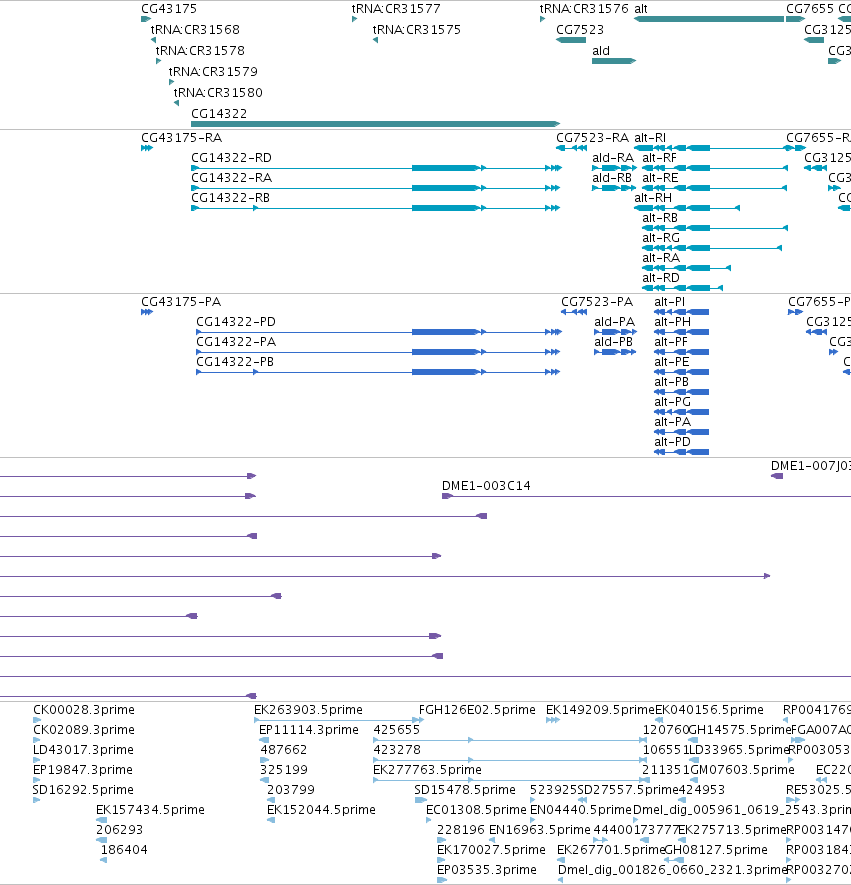Select CG14322-PB coding sequence label

[235, 362]
